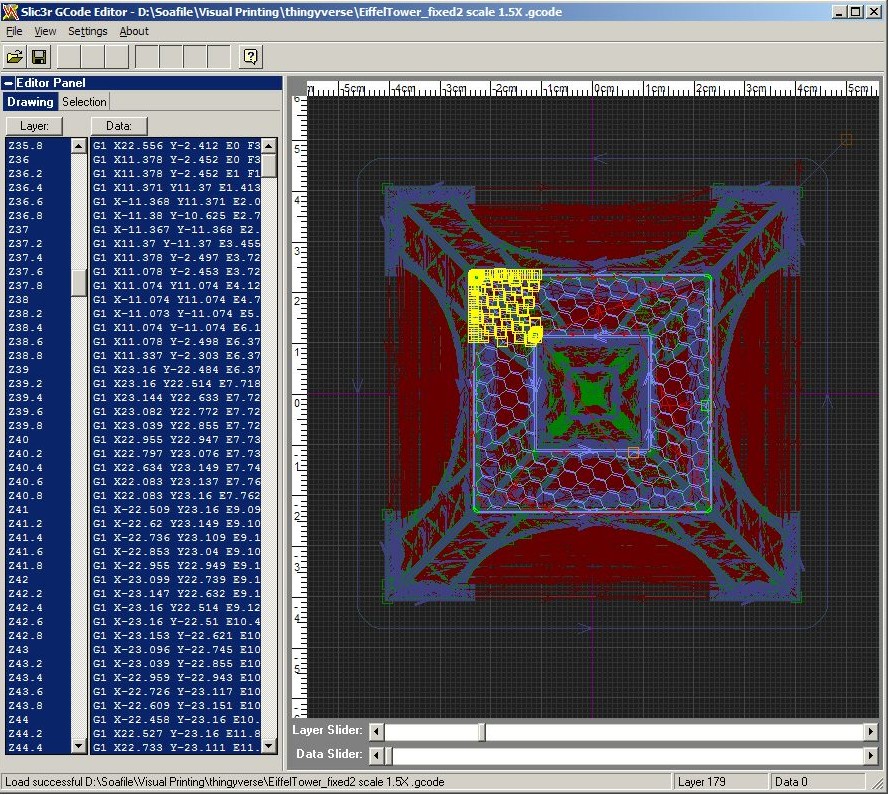Screen dimensions: 889x795
Task: Click the Open file toolbar icon
Action: point(15,57)
